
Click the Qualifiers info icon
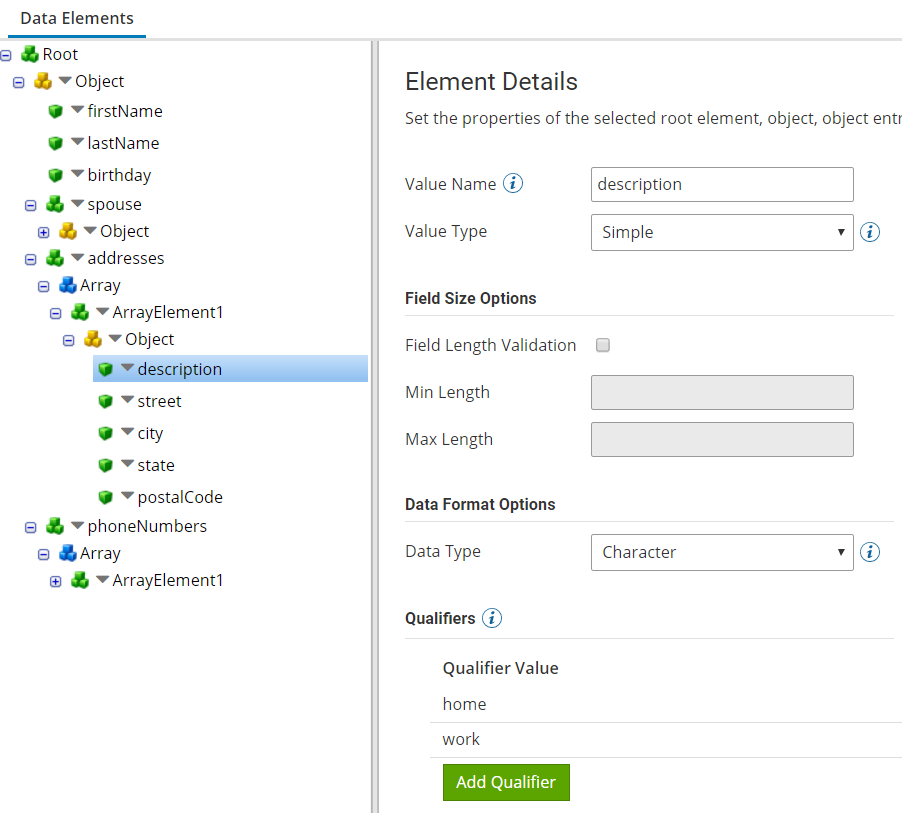tap(491, 618)
